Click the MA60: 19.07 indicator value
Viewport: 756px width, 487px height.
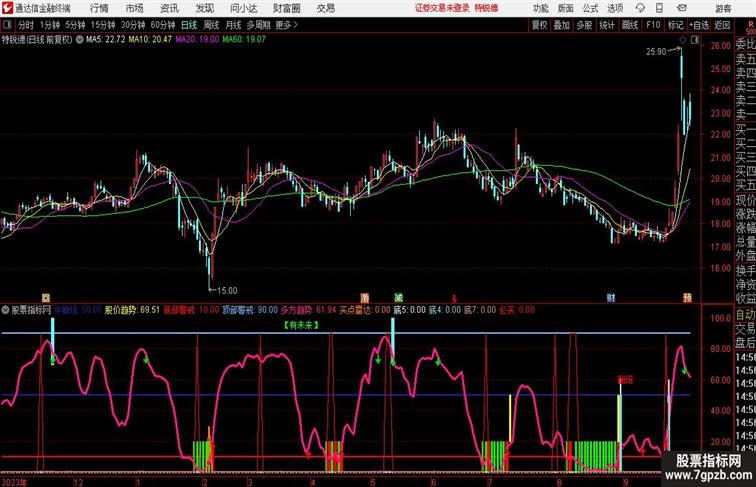click(244, 40)
